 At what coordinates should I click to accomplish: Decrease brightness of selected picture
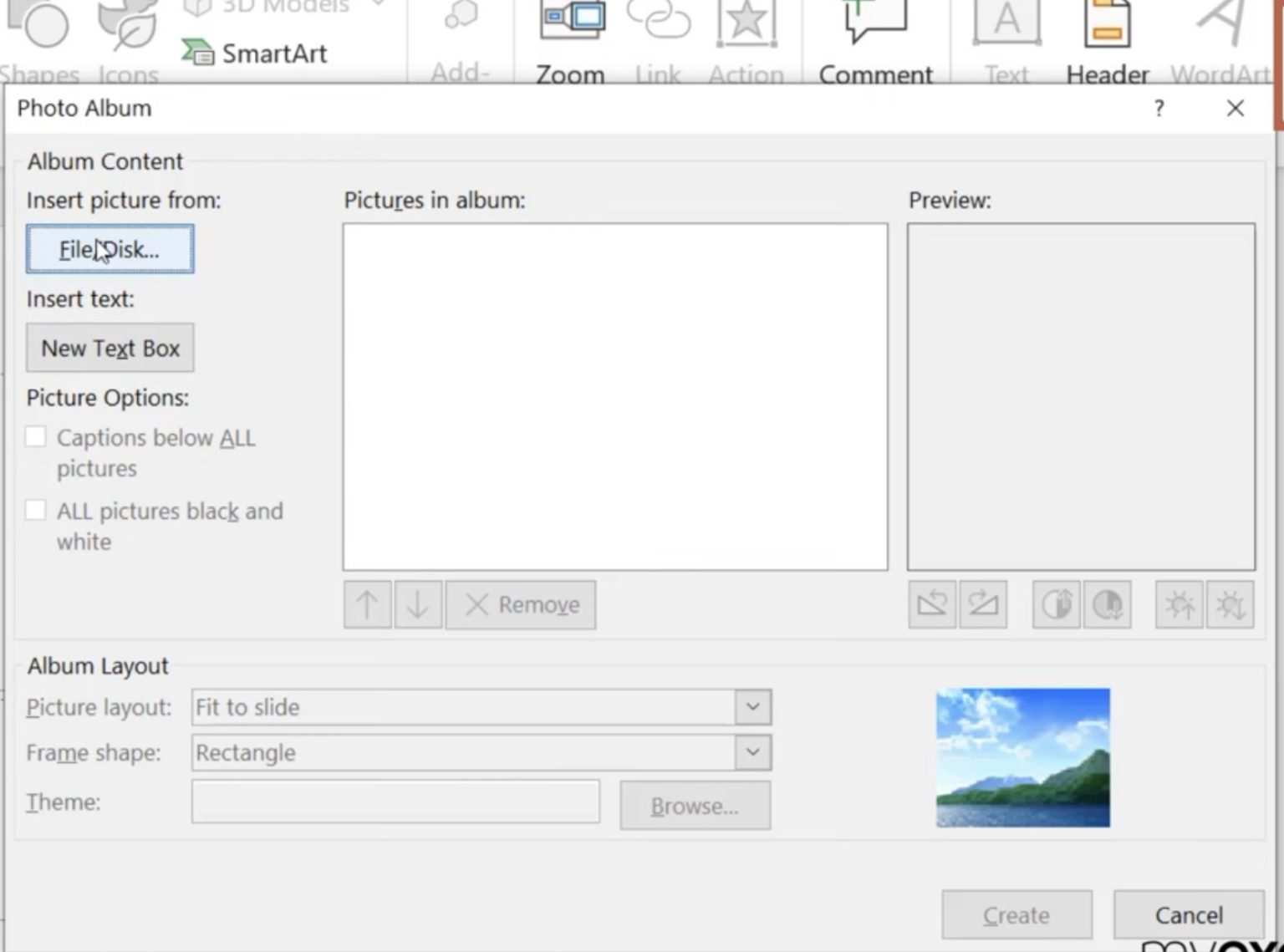tap(1229, 604)
